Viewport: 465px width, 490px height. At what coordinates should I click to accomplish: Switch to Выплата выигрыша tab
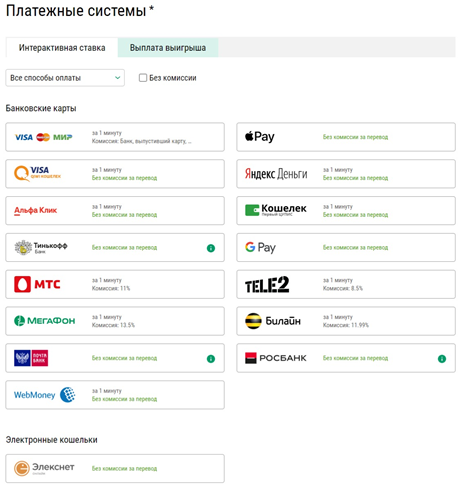168,48
